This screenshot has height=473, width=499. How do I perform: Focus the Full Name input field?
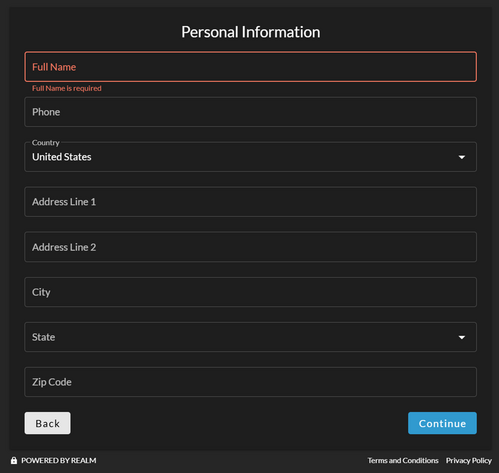(250, 67)
